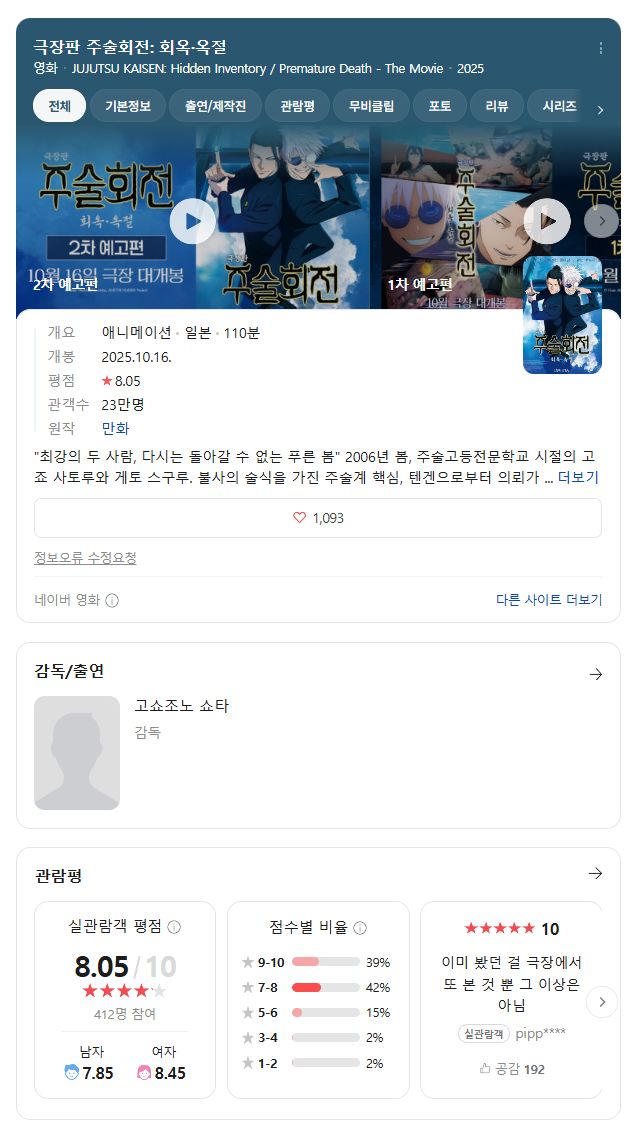Show next review card with arrow

click(x=602, y=1001)
